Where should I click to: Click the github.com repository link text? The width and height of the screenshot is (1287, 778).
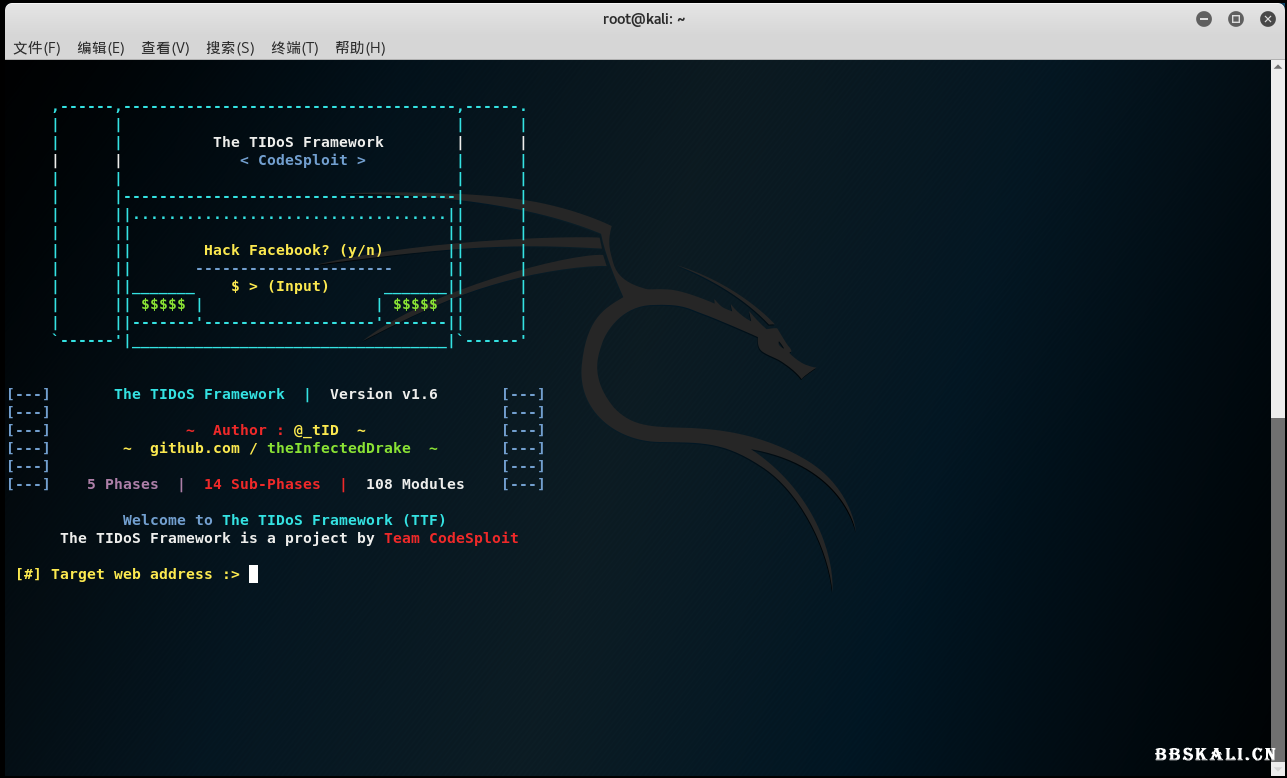[x=195, y=448]
